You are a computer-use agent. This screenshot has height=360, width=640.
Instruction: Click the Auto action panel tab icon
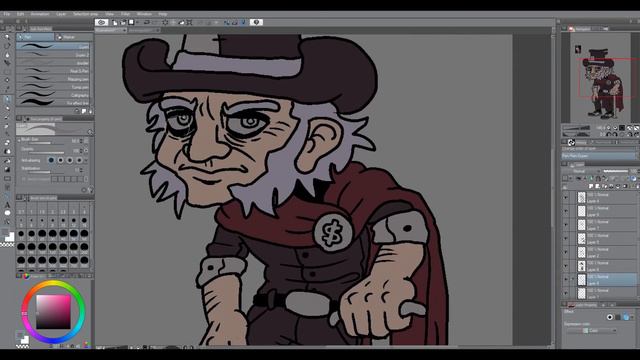[x=571, y=142]
